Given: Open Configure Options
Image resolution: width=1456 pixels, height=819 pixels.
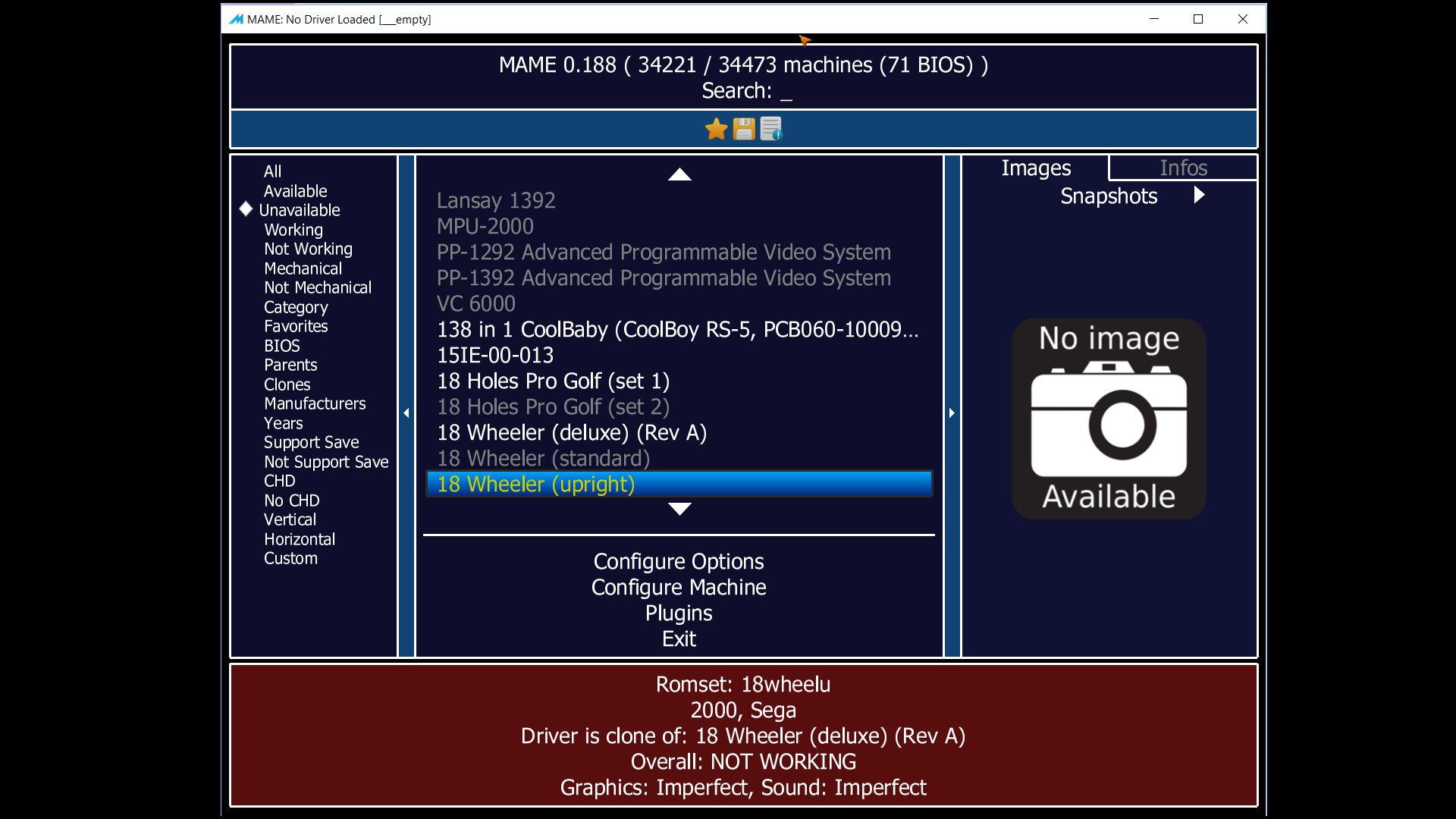Looking at the screenshot, I should [679, 561].
